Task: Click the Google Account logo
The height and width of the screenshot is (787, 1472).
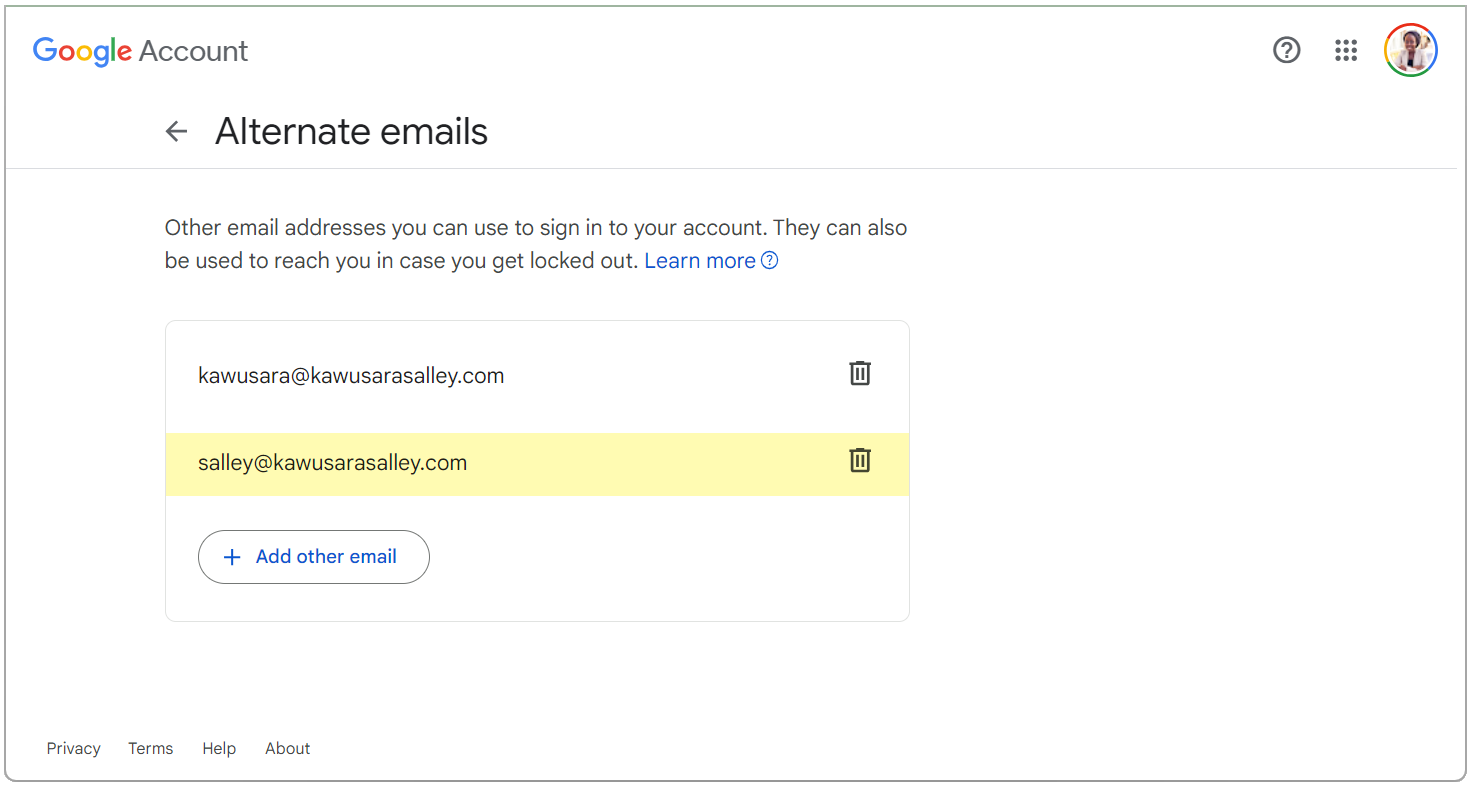Action: (x=140, y=51)
